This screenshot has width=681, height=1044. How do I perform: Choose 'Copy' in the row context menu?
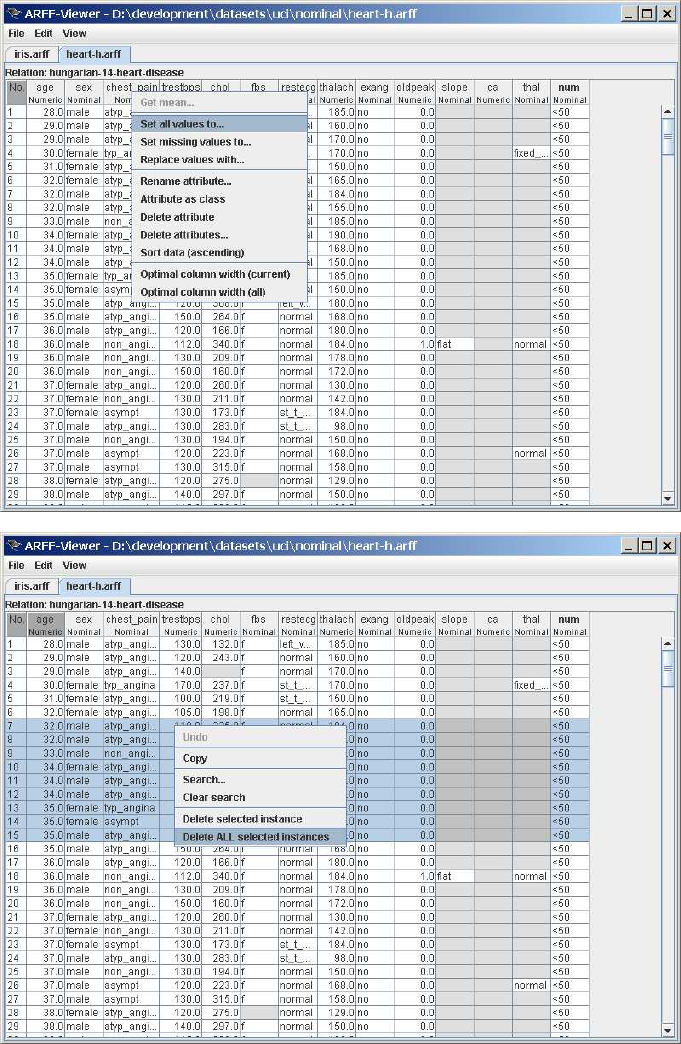click(260, 758)
